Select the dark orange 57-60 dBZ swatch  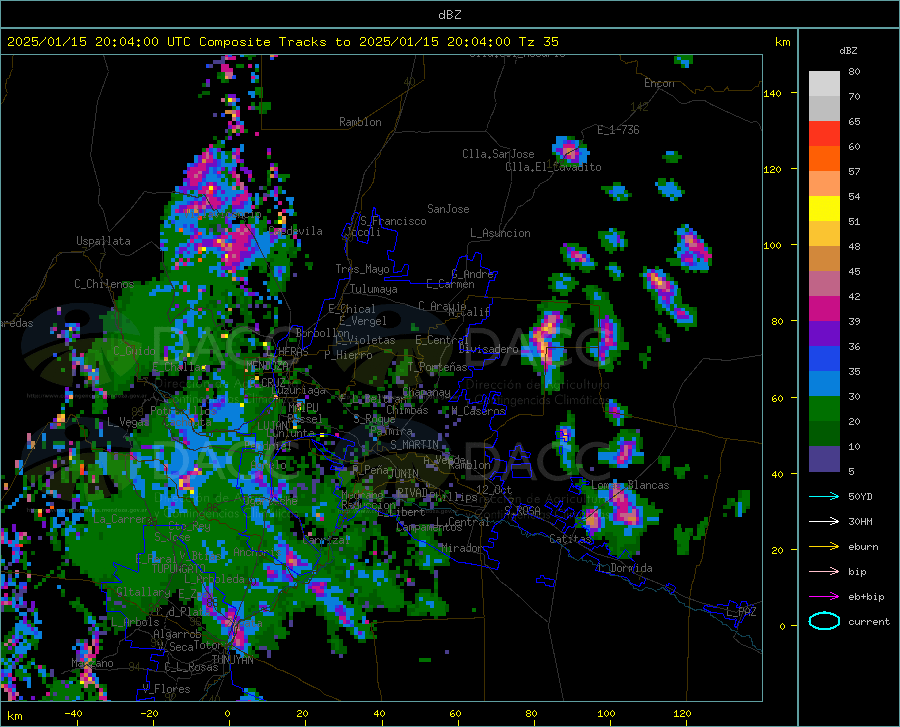tap(824, 159)
